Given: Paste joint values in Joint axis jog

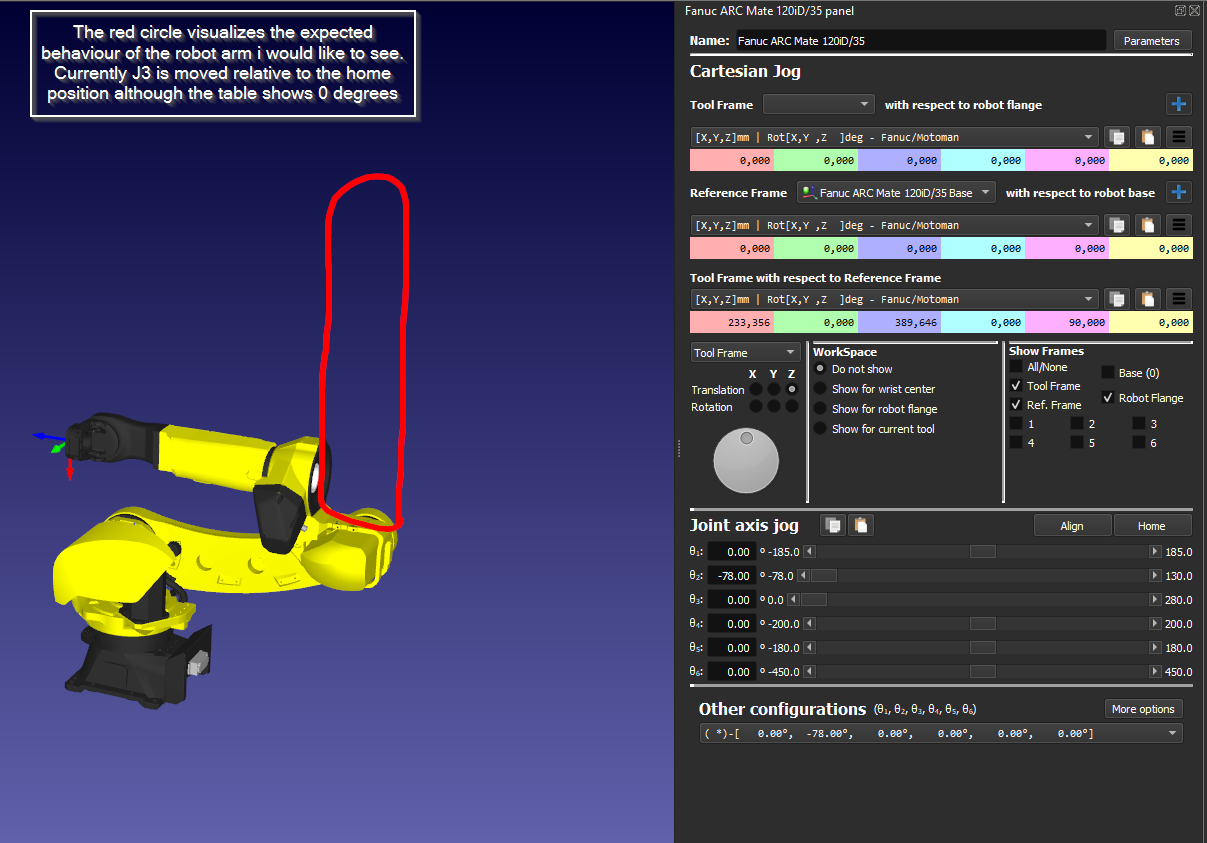Looking at the screenshot, I should 860,525.
